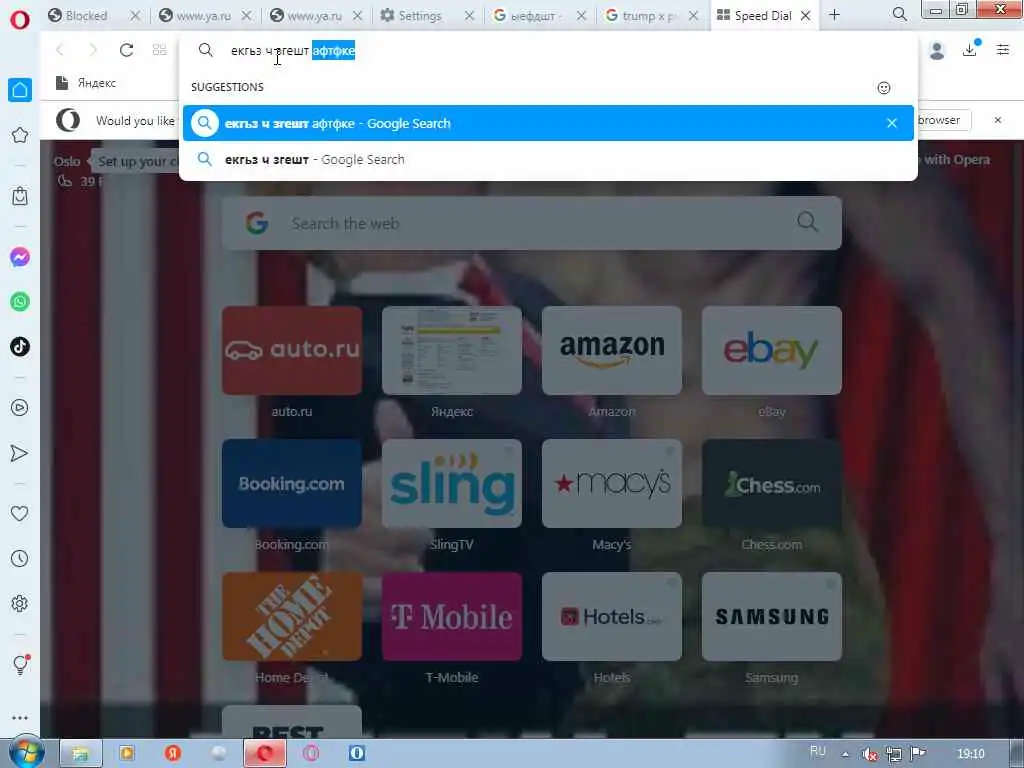
Task: Close the Speed Dial tab
Action: pyautogui.click(x=806, y=16)
